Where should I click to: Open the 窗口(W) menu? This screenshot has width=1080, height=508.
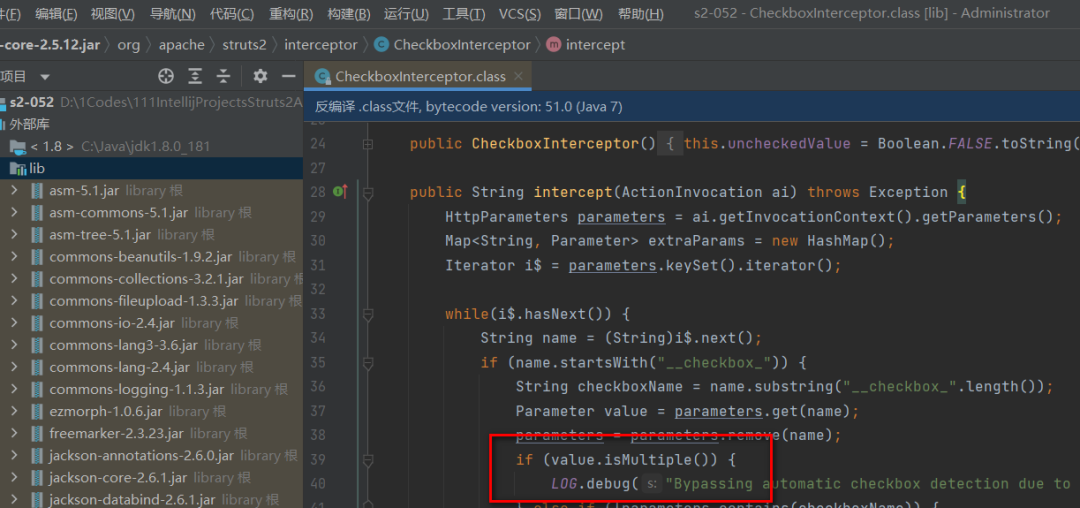click(x=579, y=14)
